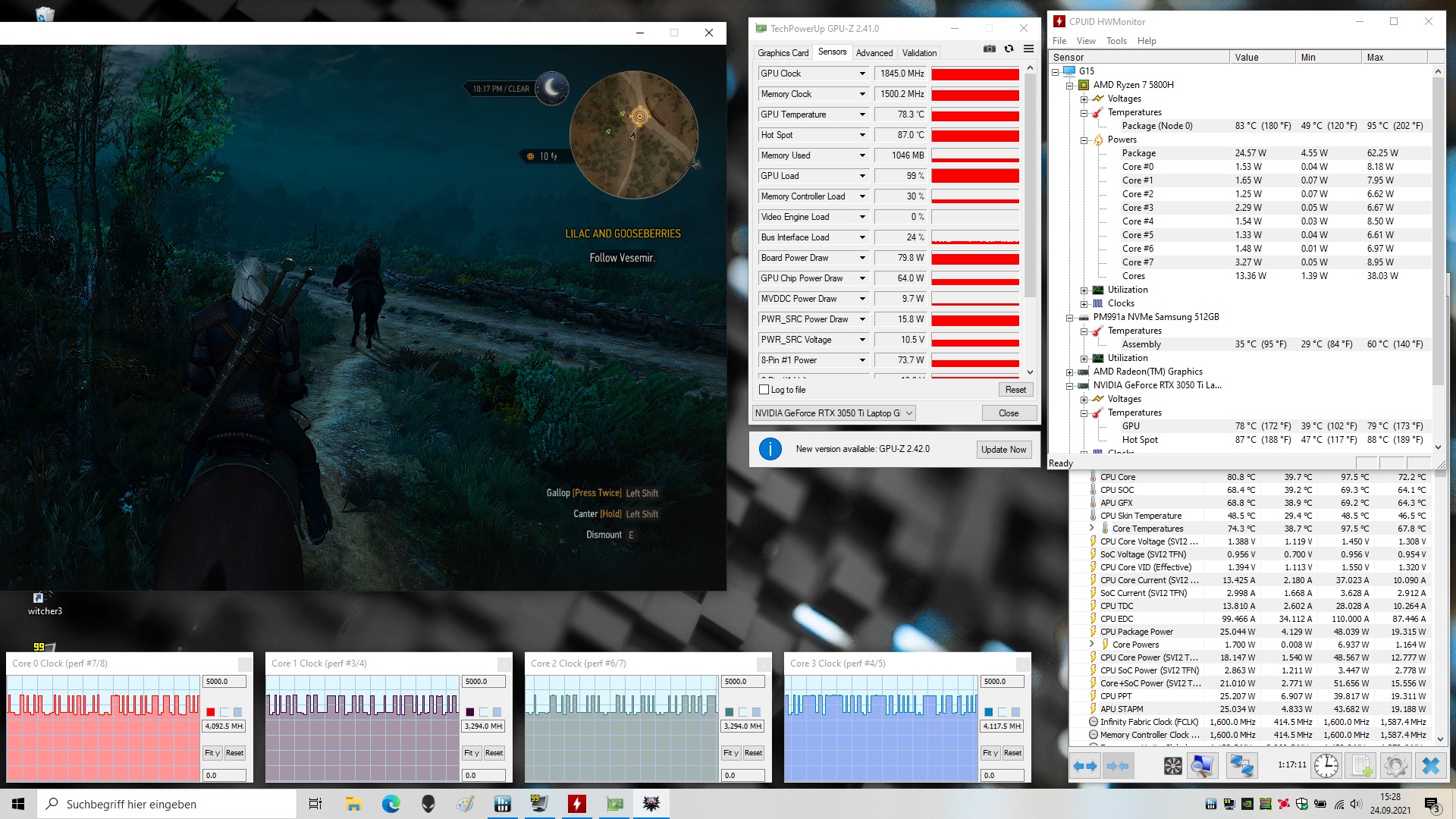The image size is (1456, 819).
Task: Click HWiNFO clock timer icon
Action: tap(1326, 766)
